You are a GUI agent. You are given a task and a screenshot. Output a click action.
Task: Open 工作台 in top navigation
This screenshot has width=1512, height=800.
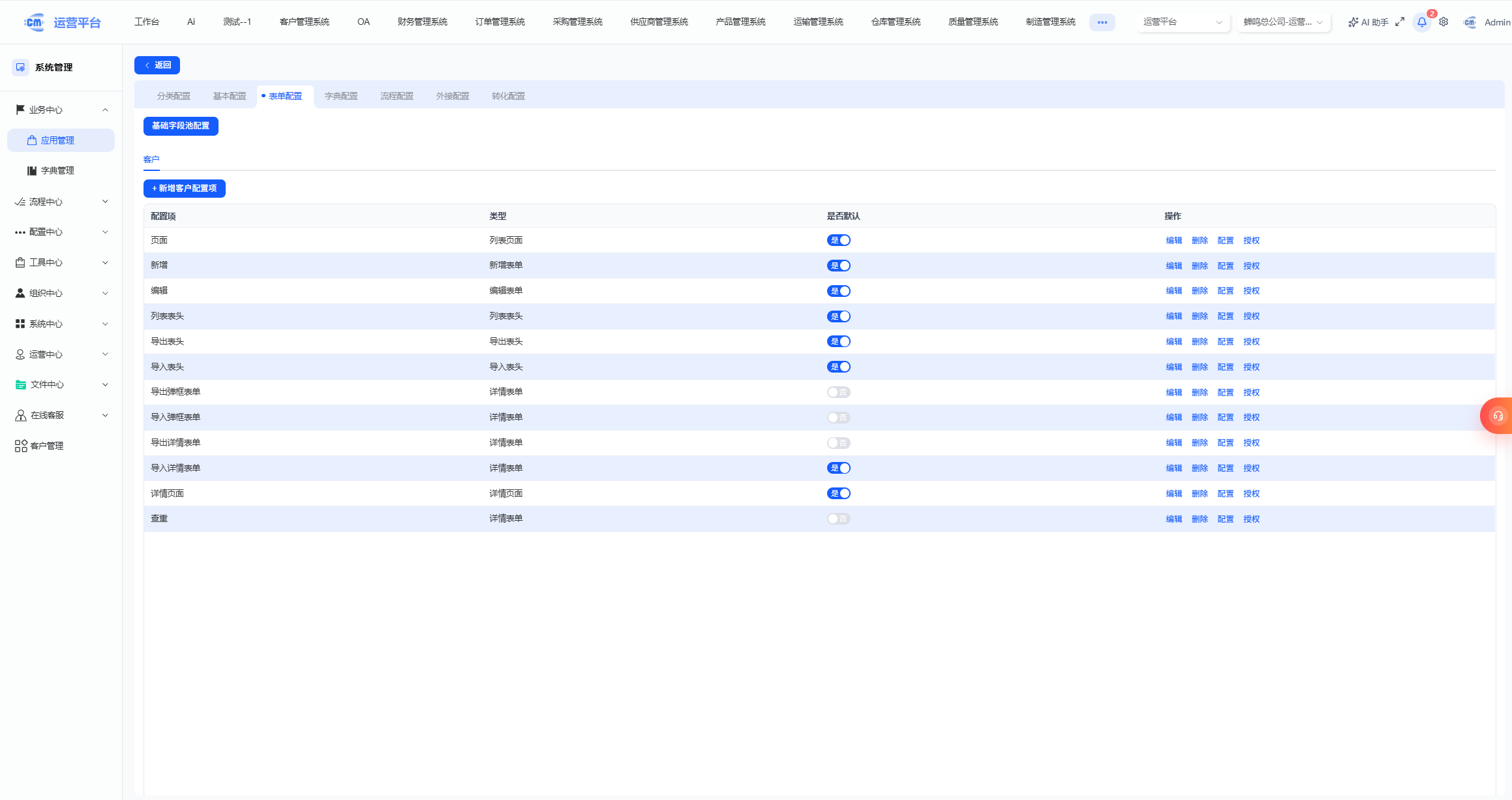pos(147,22)
